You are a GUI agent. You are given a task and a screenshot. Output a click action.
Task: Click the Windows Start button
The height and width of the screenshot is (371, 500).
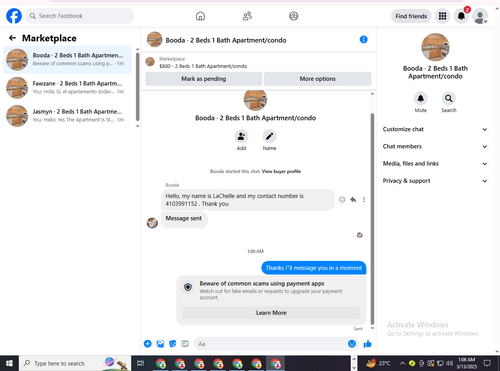(9, 363)
